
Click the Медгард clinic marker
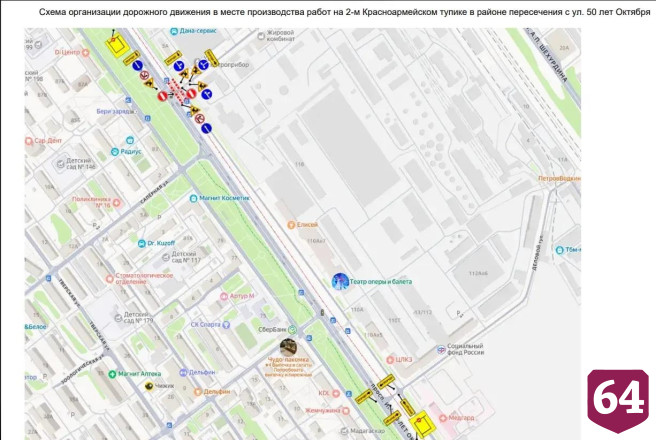click(443, 417)
